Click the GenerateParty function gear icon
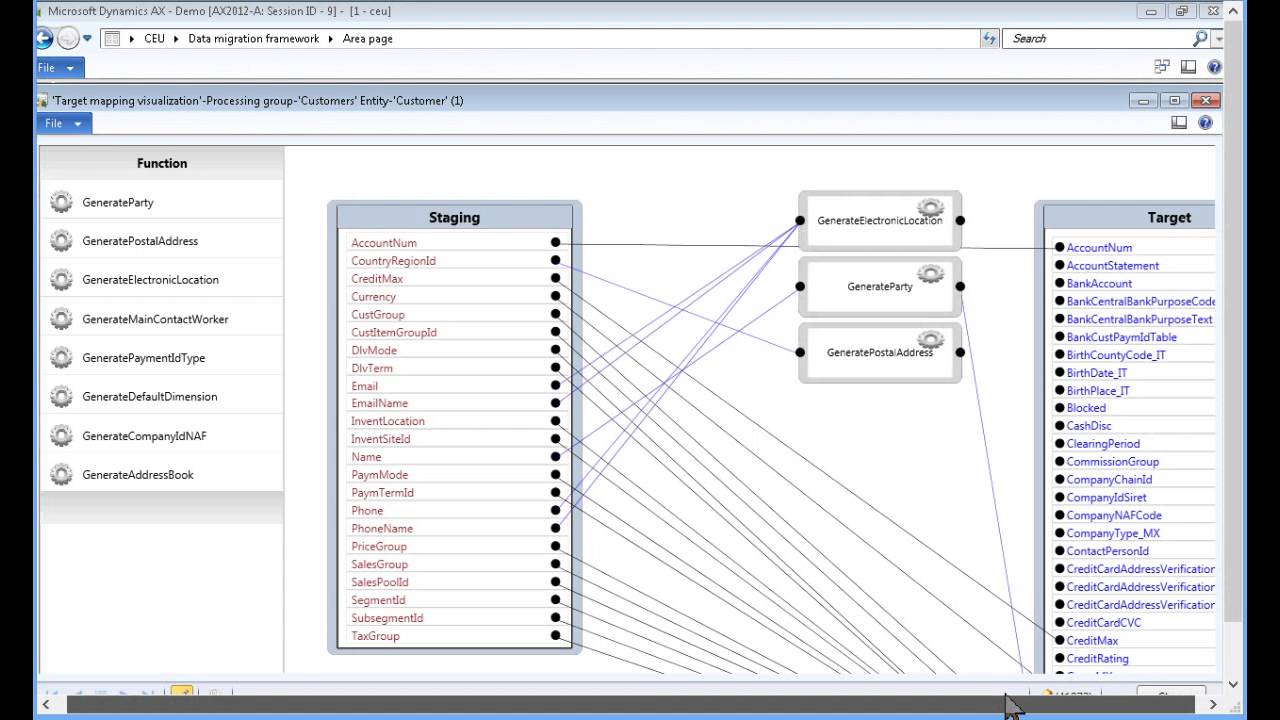The height and width of the screenshot is (720, 1280). click(61, 202)
